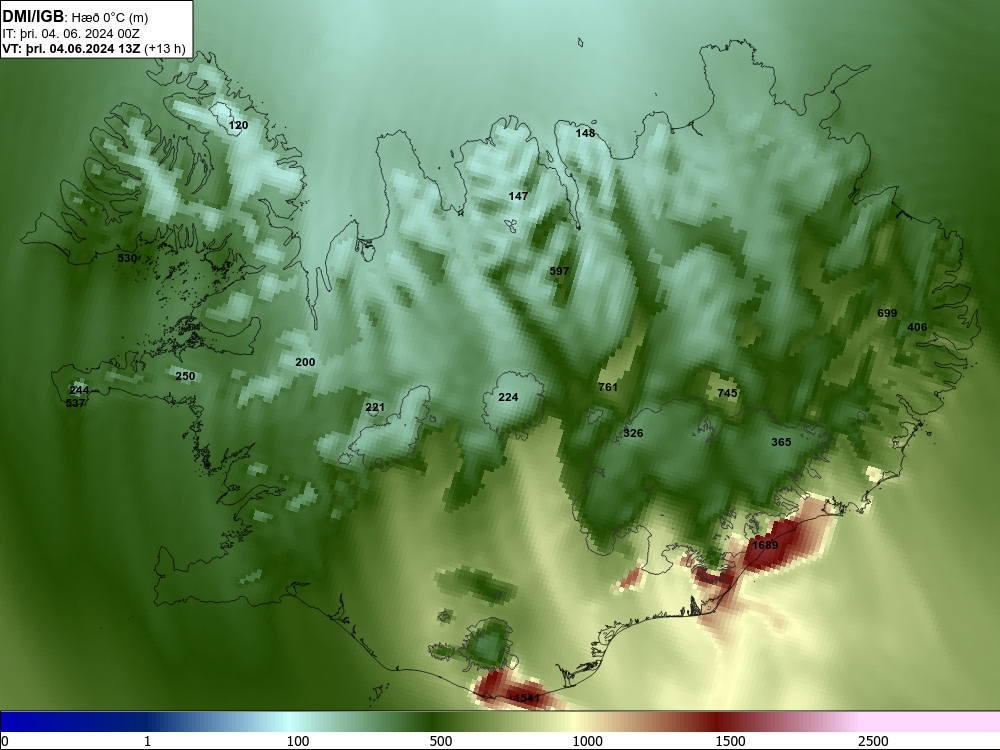The image size is (1000, 750).
Task: Click the 406 value on the east coast
Action: 917,327
